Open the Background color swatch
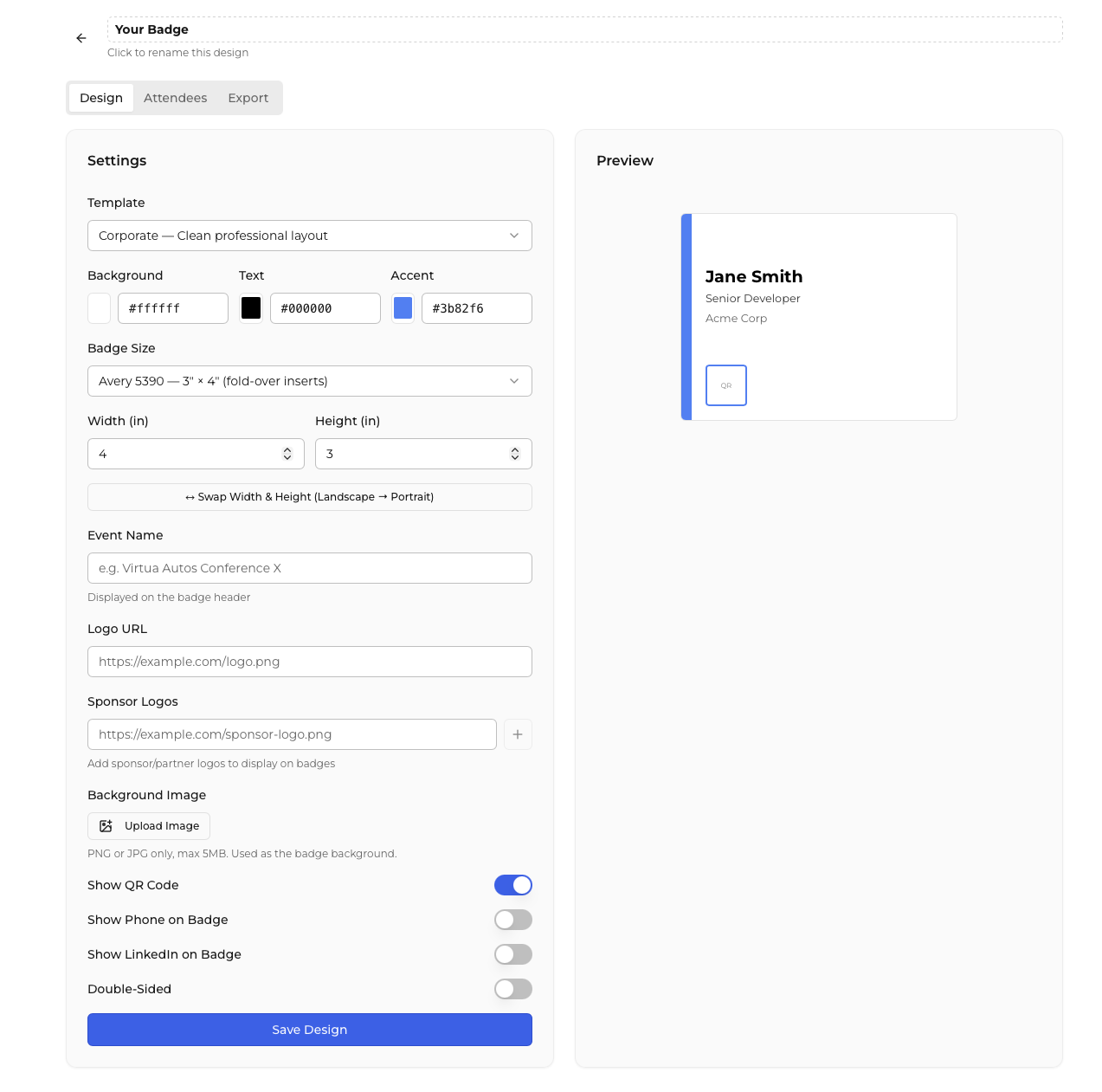The width and height of the screenshot is (1102, 1092). 100,308
